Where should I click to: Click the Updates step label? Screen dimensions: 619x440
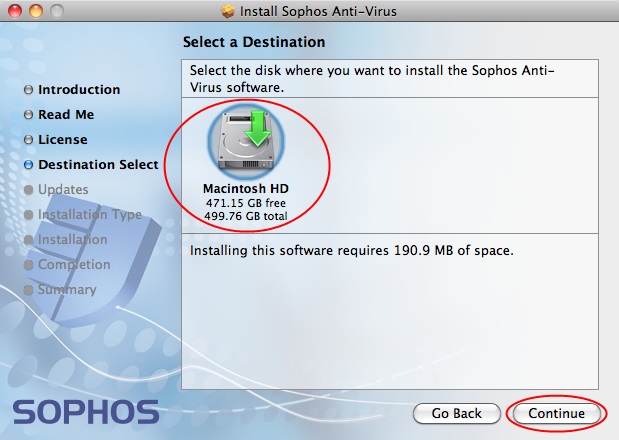tap(63, 190)
